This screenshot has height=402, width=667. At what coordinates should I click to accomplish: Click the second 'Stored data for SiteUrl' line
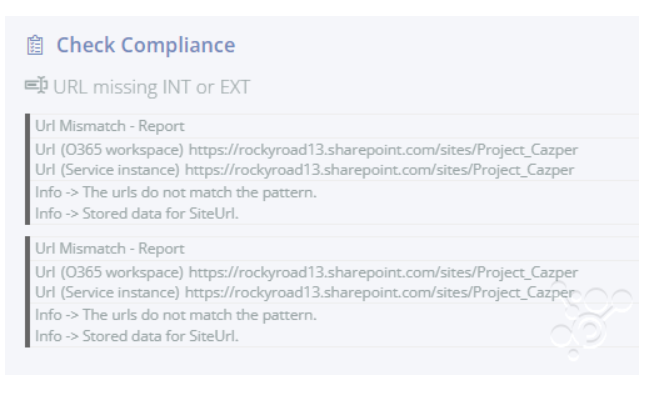pos(137,336)
